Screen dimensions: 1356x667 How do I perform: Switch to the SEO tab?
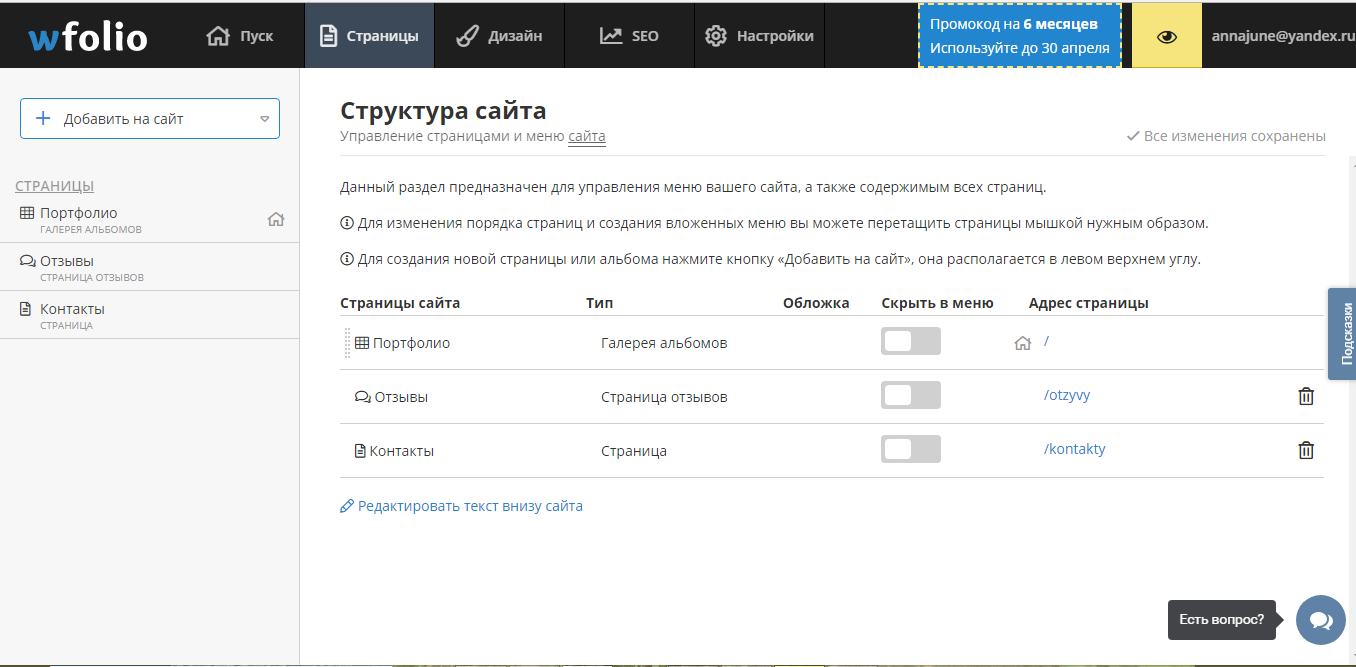629,35
